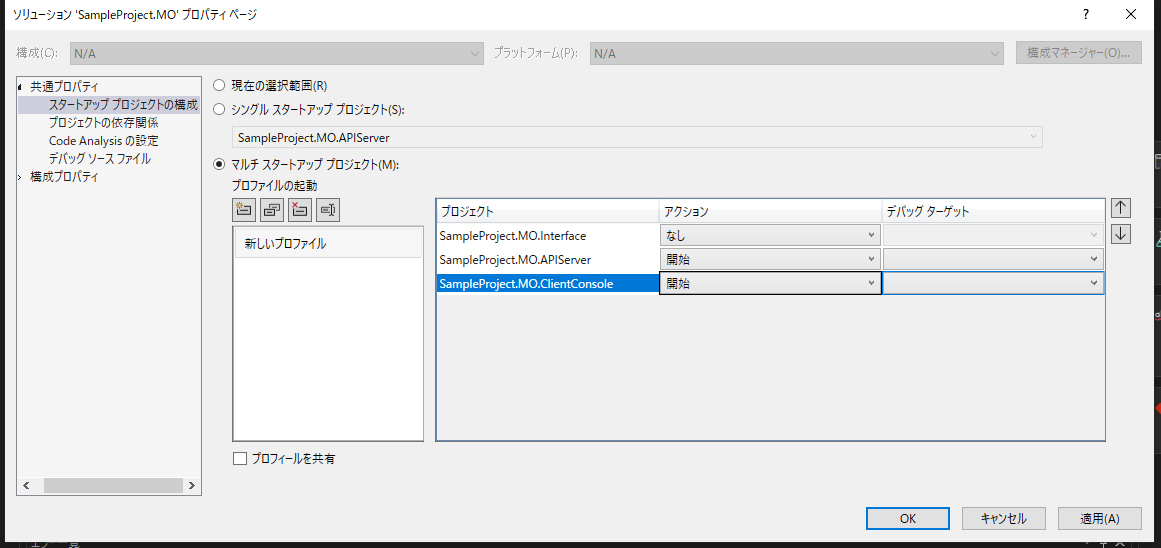Image resolution: width=1161 pixels, height=548 pixels.
Task: Move project down with the down arrow
Action: click(1120, 234)
